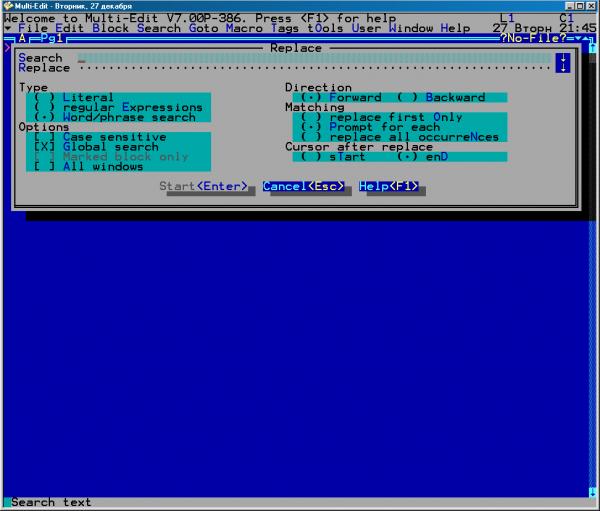Click the window letter A label
Screen dimensions: 600x511
(22, 38)
